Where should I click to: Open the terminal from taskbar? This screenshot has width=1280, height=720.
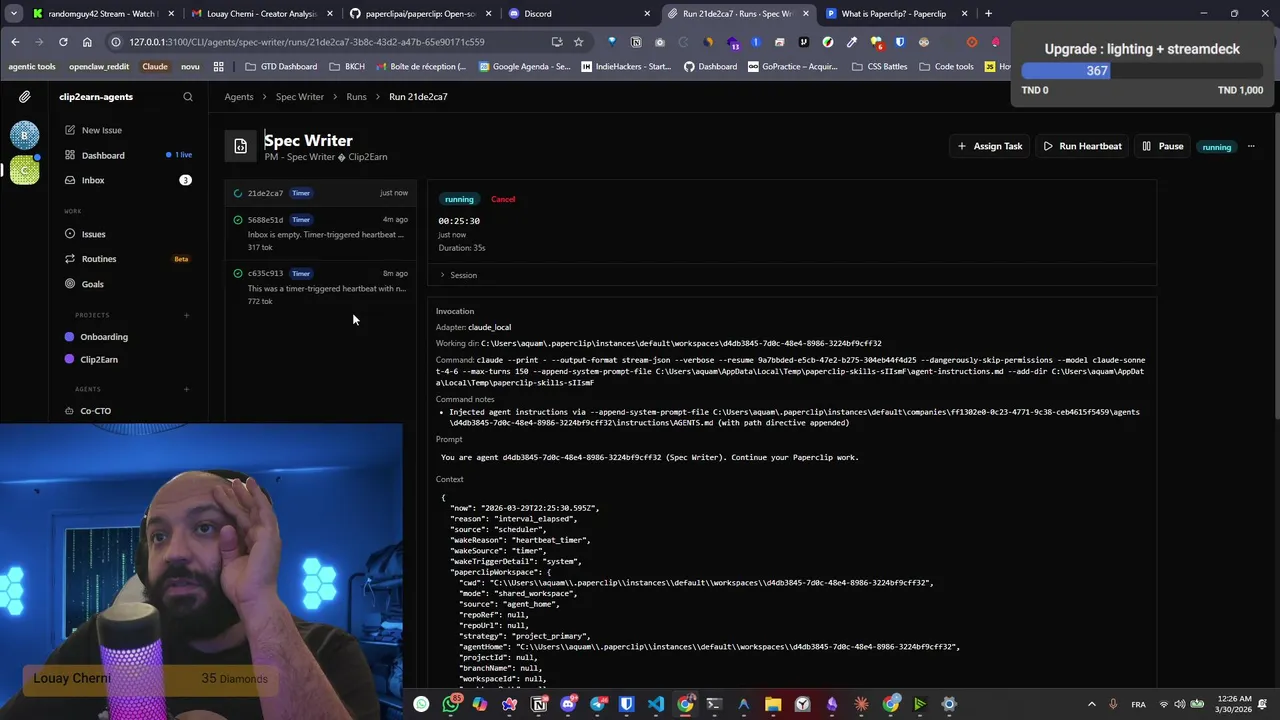[714, 704]
